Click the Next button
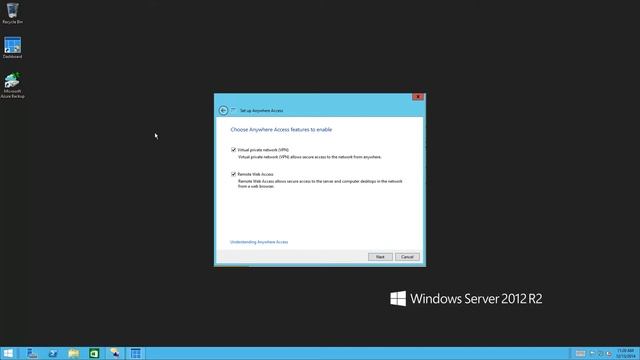Viewport: 640px width, 360px height. [380, 257]
